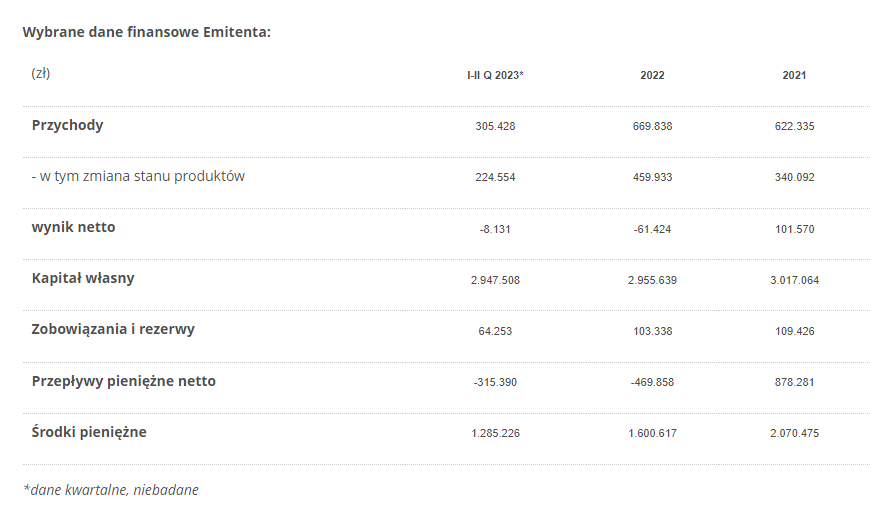
Task: Select the 'Środki pieniężne' row label
Action: pyautogui.click(x=89, y=432)
